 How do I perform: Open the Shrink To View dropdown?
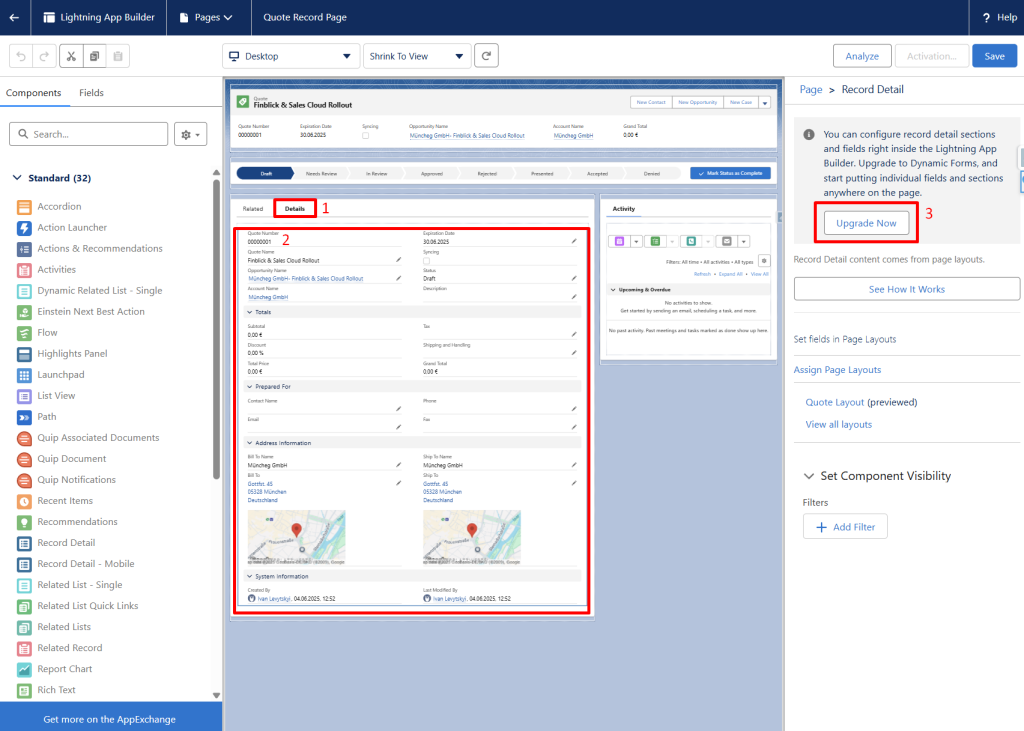coord(416,56)
